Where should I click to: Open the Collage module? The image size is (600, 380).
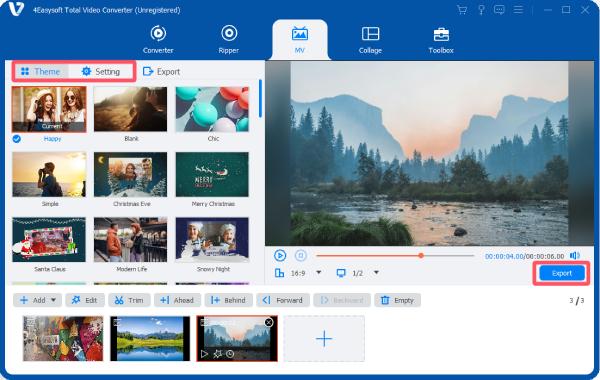point(370,39)
